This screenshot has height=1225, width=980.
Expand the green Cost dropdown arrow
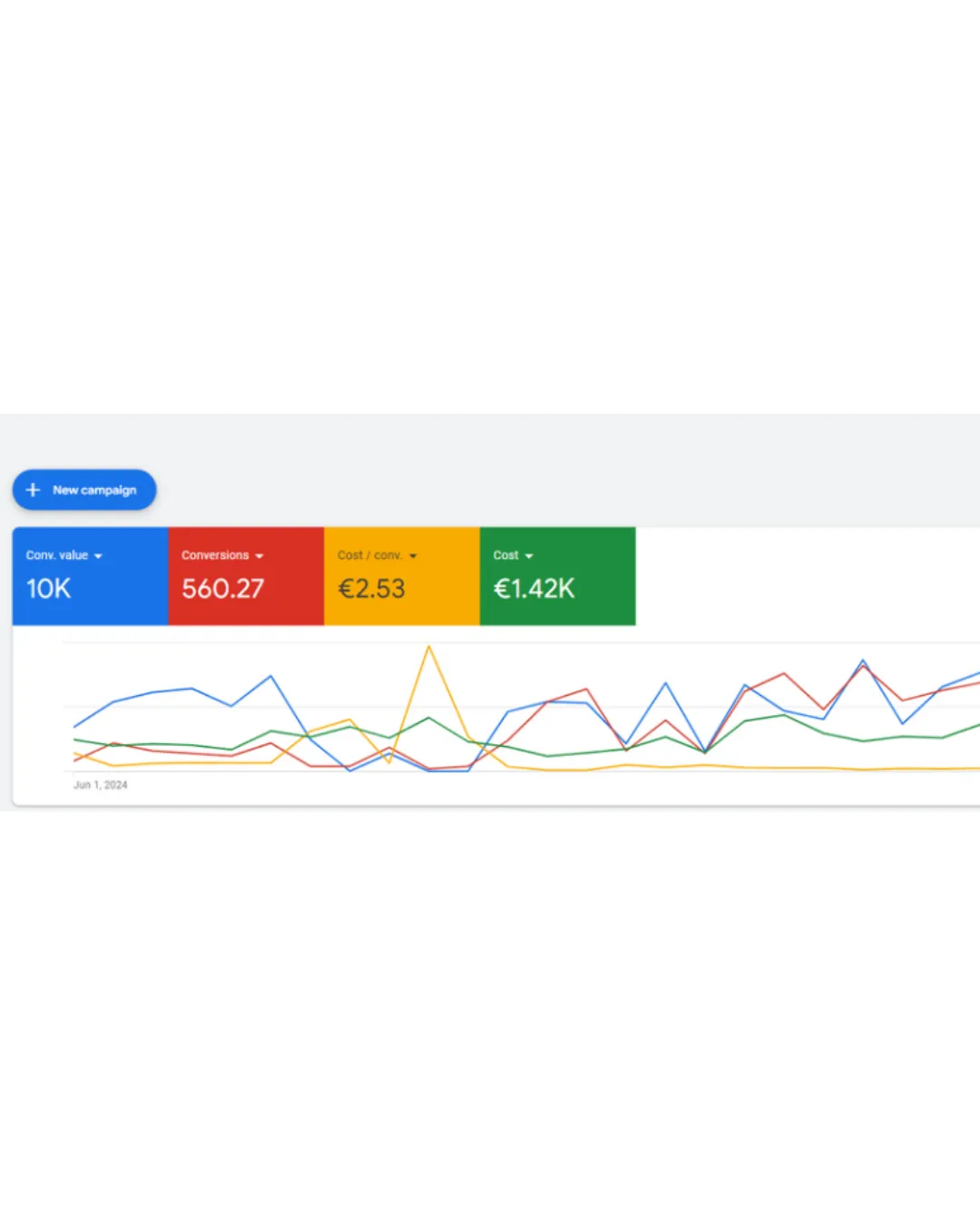(x=529, y=556)
